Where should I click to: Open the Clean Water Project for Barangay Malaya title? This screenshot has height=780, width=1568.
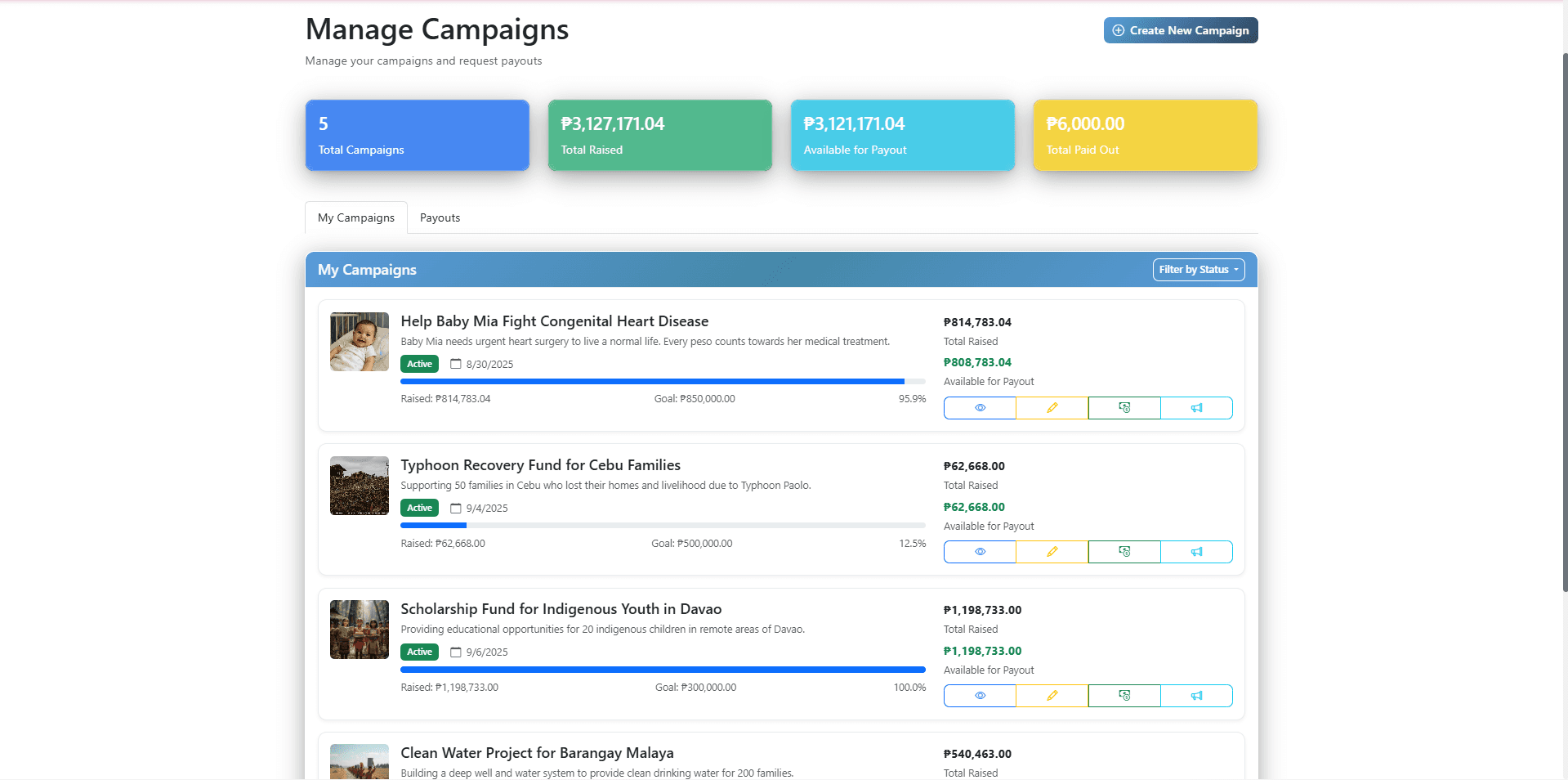[538, 753]
